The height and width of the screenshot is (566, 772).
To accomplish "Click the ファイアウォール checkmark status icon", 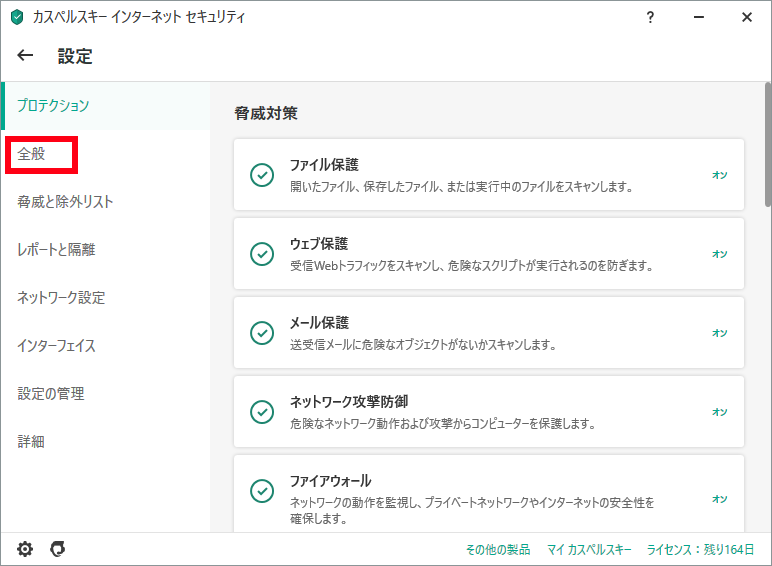I will click(x=262, y=491).
